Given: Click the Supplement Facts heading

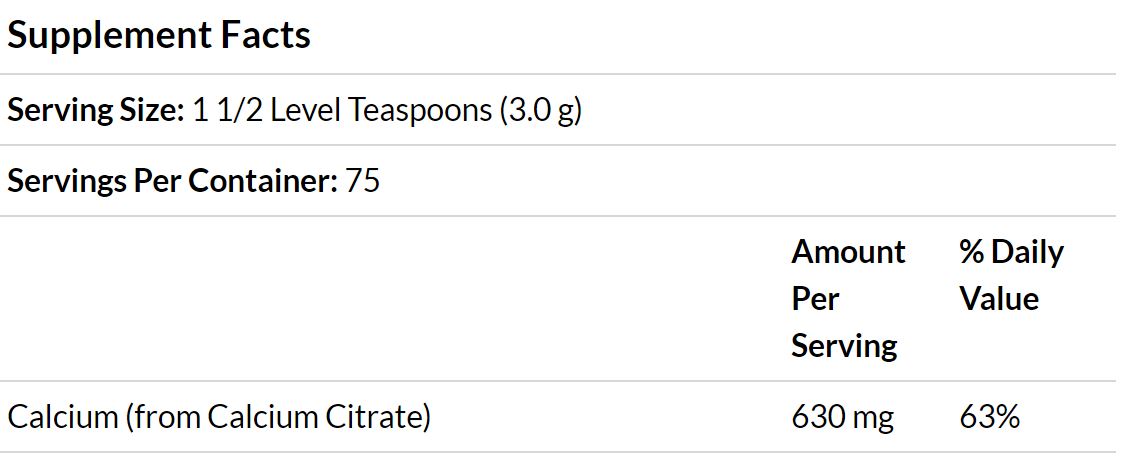Looking at the screenshot, I should (x=159, y=36).
